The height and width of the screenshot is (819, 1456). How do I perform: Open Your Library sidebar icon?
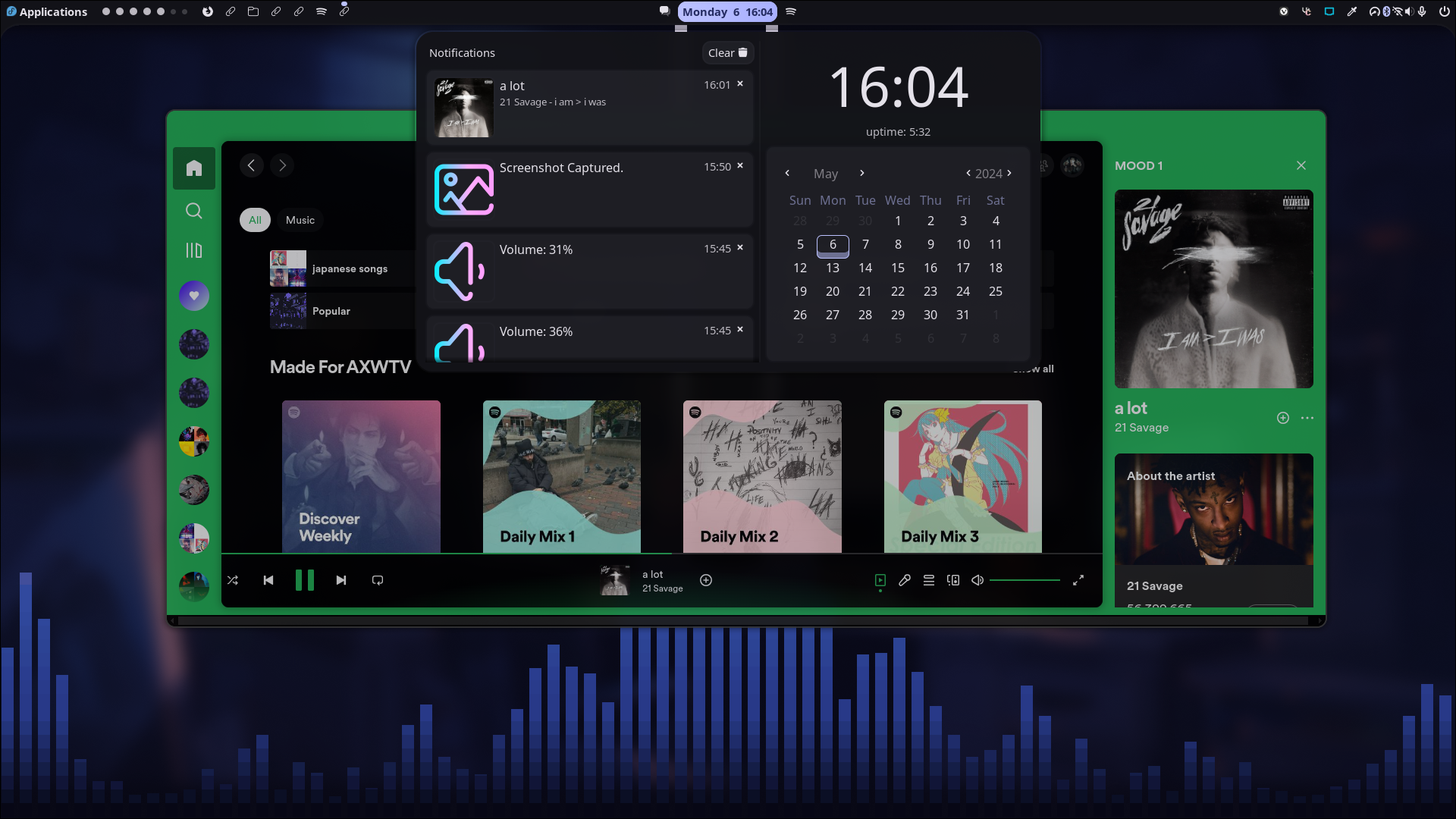[194, 250]
